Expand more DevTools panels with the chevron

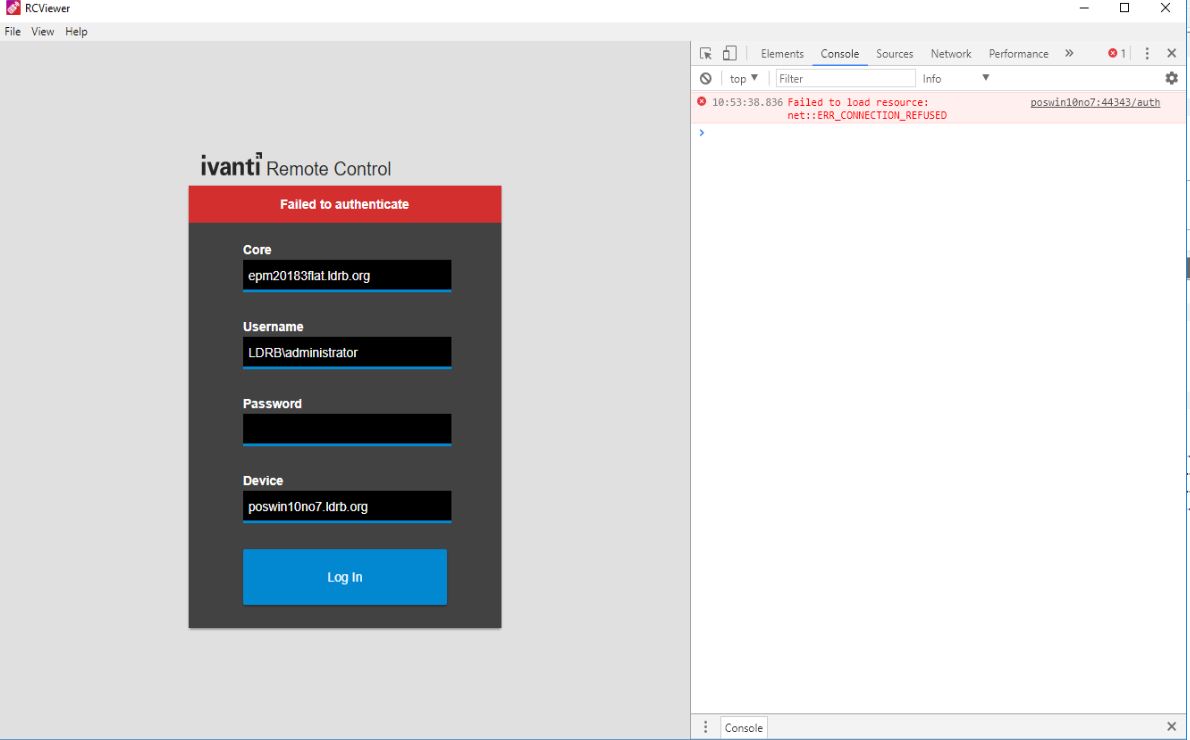pos(1069,53)
